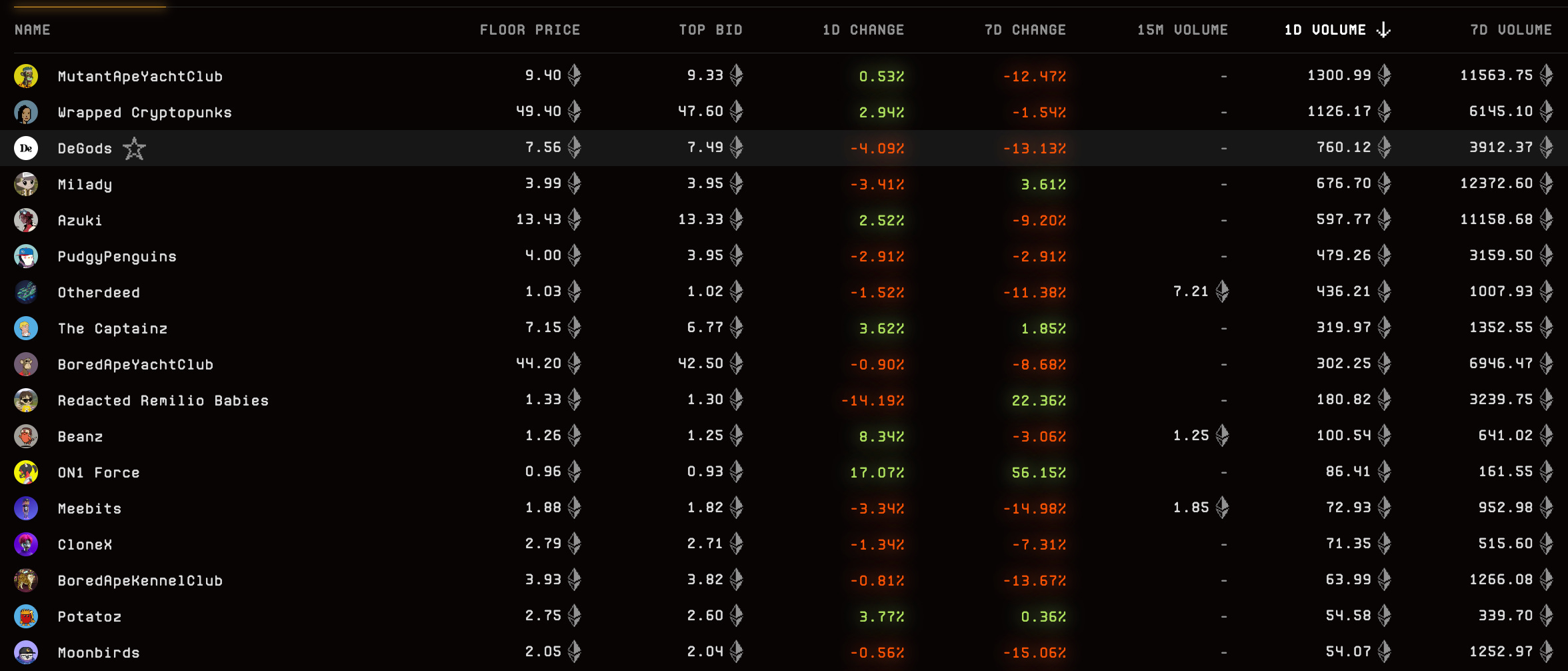The width and height of the screenshot is (1568, 671).
Task: Click the Potatoz collection avatar
Action: click(26, 616)
